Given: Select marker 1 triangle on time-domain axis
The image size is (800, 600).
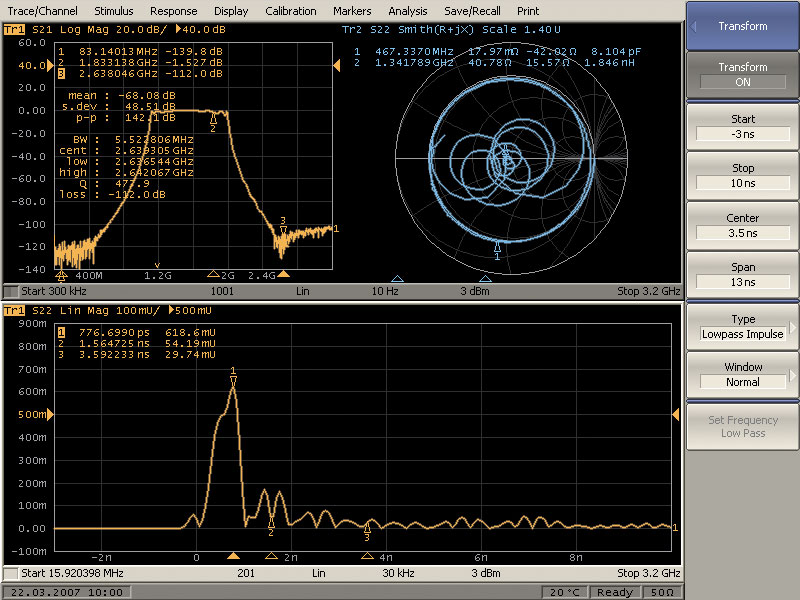Looking at the screenshot, I should (x=233, y=556).
